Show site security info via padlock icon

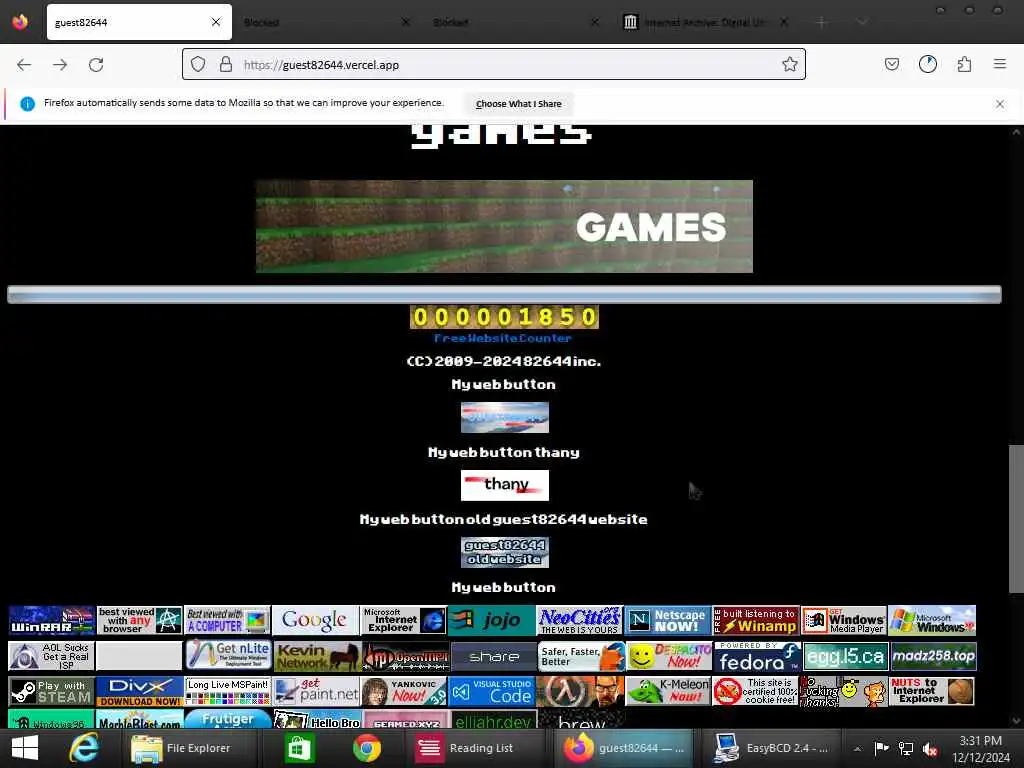225,64
